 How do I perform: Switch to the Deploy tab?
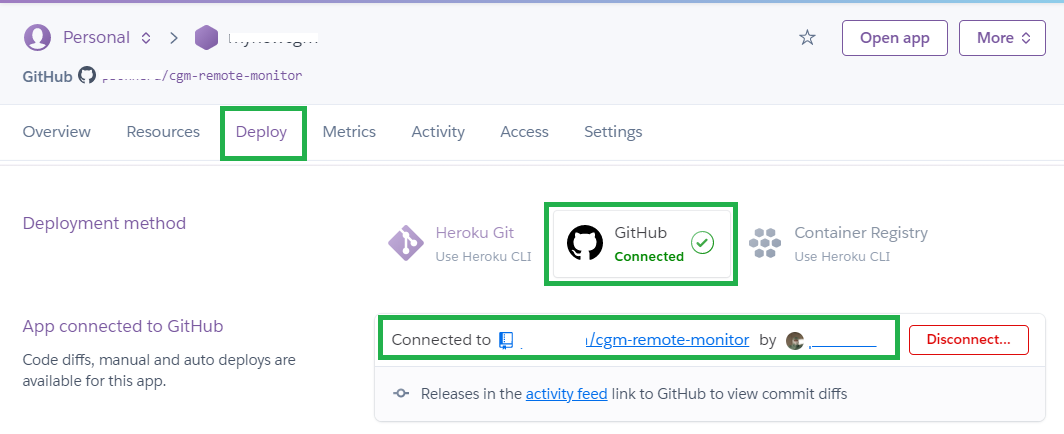pyautogui.click(x=261, y=132)
